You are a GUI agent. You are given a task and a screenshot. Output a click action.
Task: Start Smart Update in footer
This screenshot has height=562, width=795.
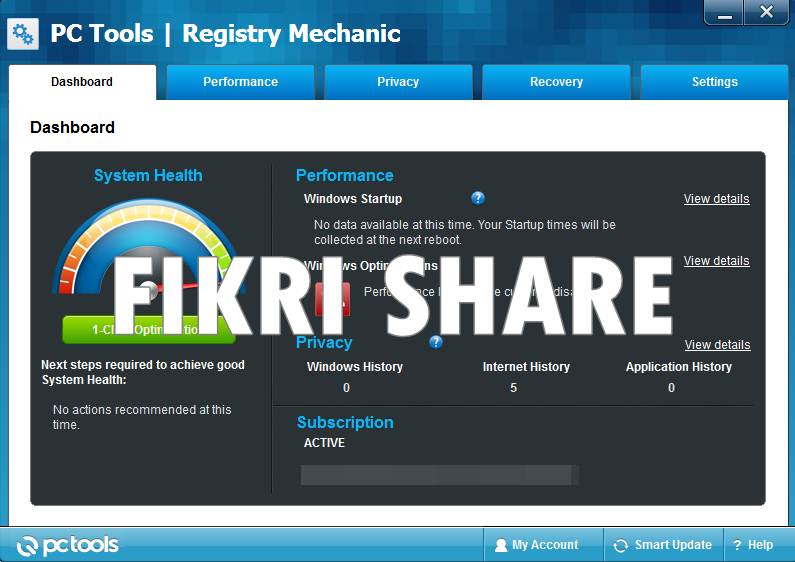[x=663, y=545]
